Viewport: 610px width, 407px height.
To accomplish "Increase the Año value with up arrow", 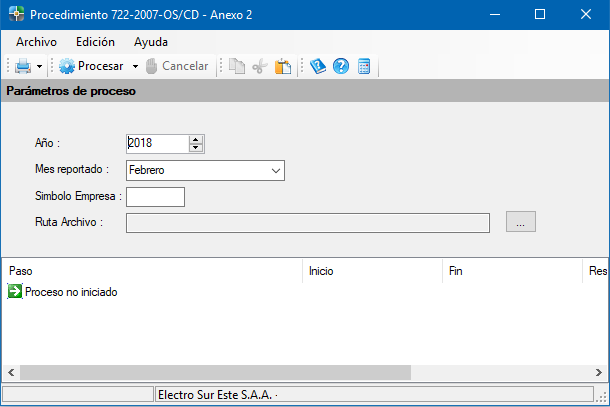I will coord(196,139).
